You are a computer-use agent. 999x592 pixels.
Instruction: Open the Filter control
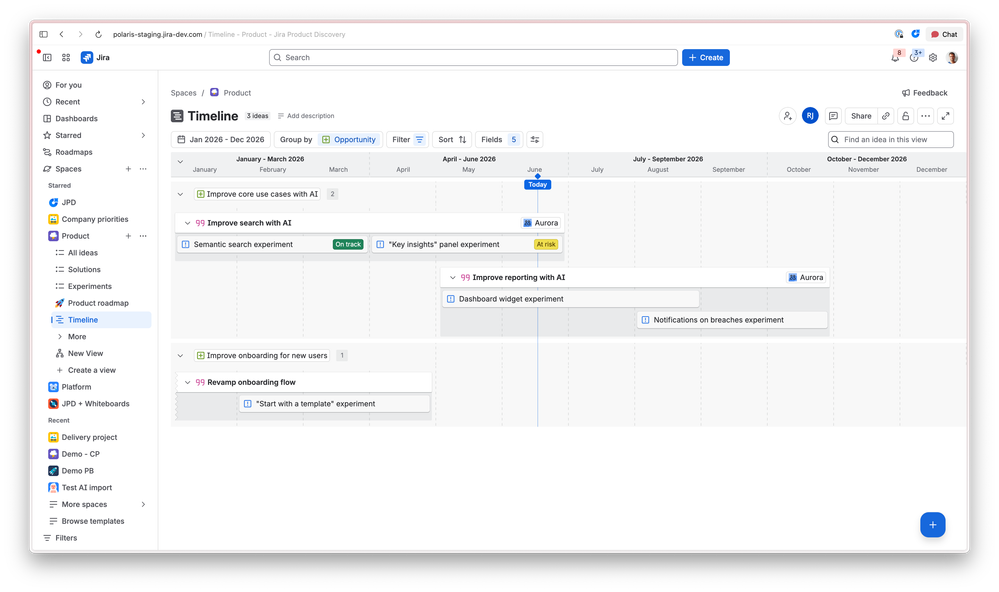click(408, 140)
